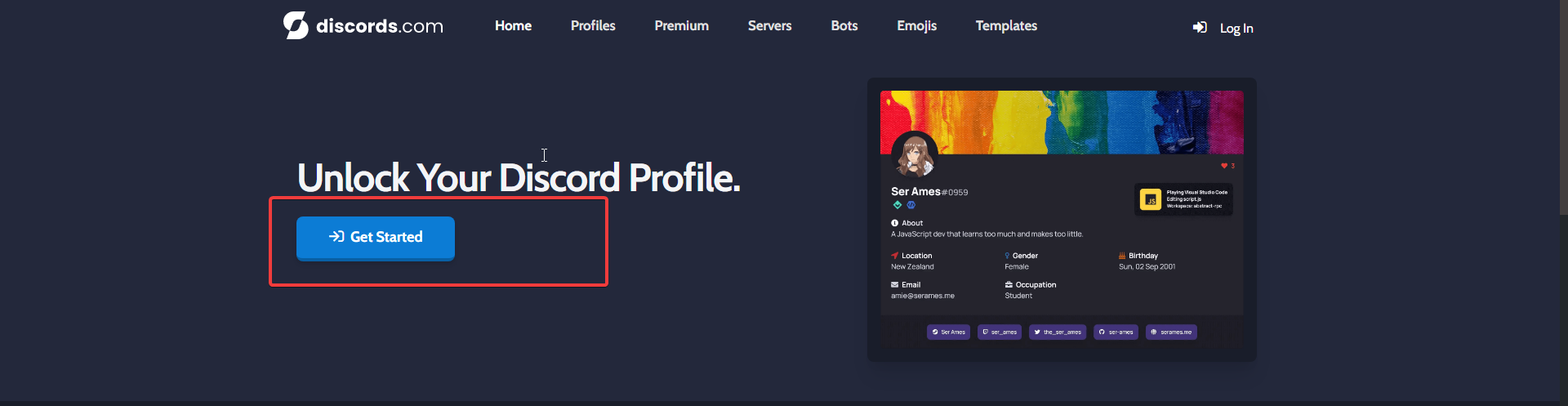The image size is (1568, 406).
Task: Open the Bots section
Action: pos(844,26)
